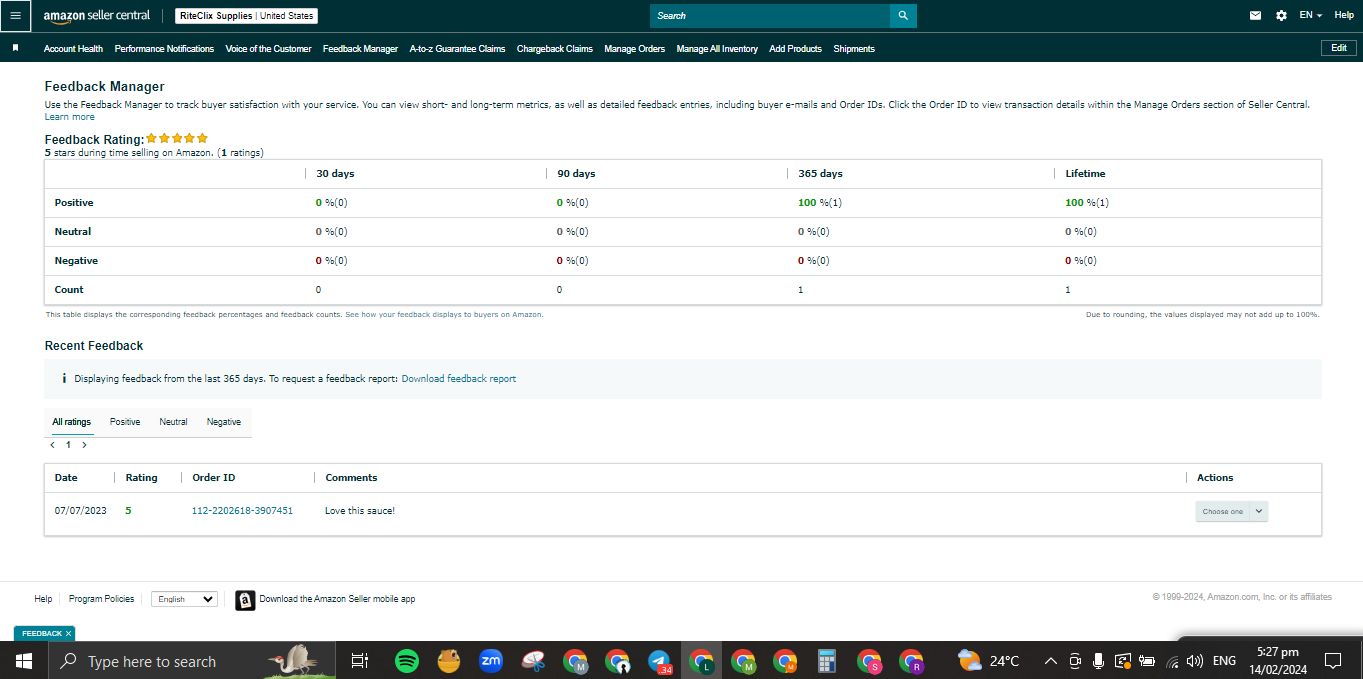The height and width of the screenshot is (679, 1363).
Task: Open Telegram from taskbar
Action: point(659,661)
